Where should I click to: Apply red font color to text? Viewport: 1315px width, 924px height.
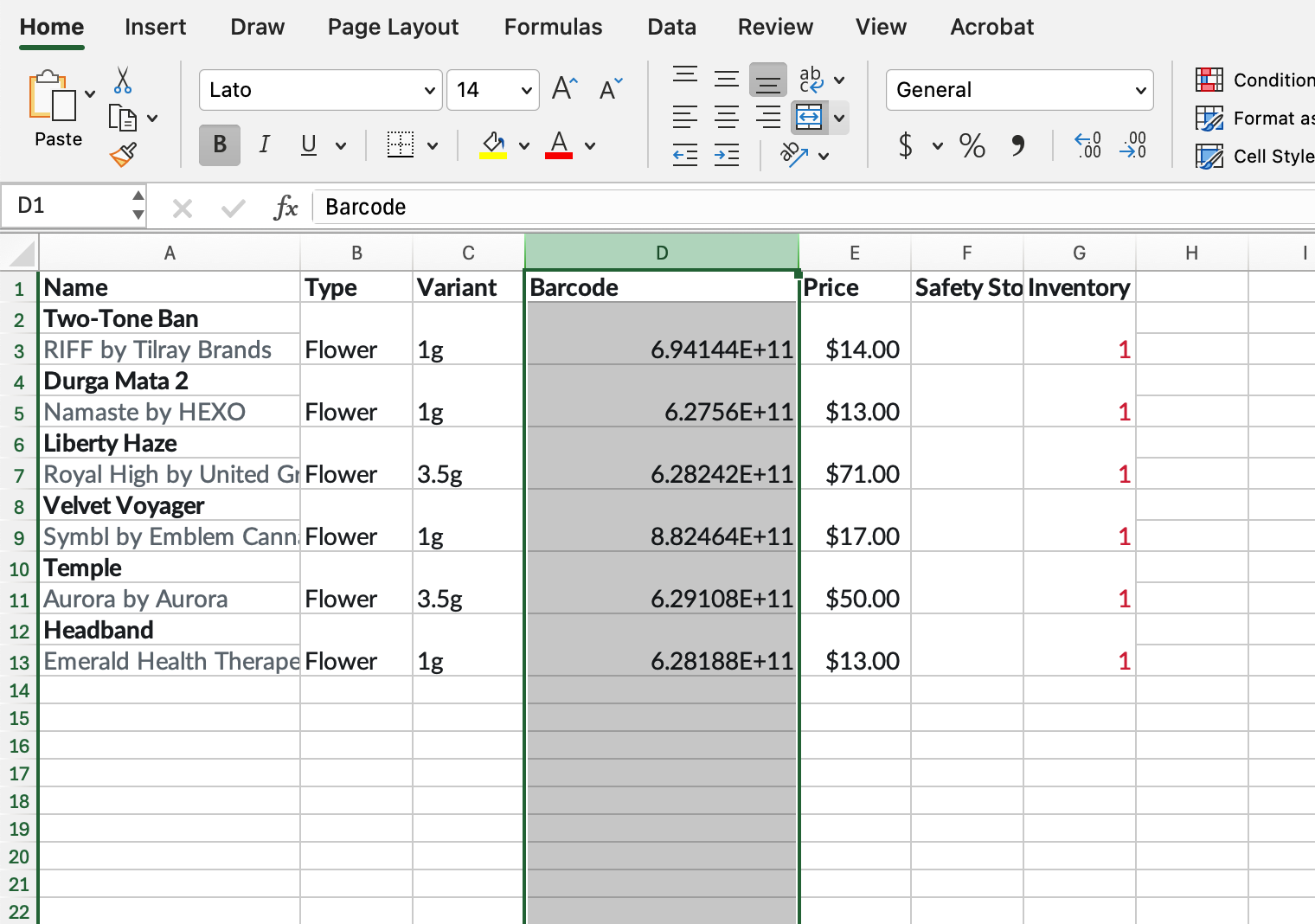tap(559, 144)
